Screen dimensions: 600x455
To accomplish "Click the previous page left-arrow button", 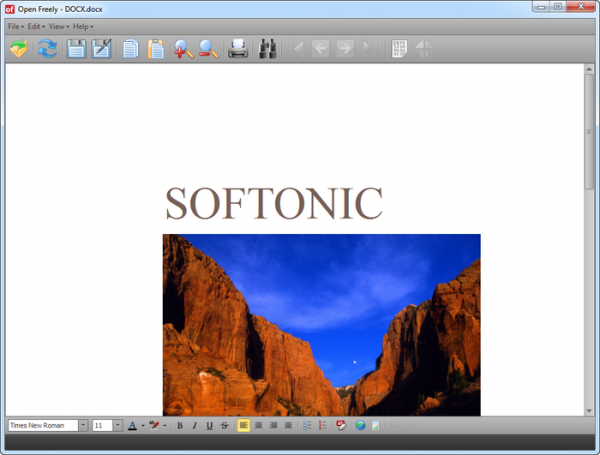I will [321, 49].
